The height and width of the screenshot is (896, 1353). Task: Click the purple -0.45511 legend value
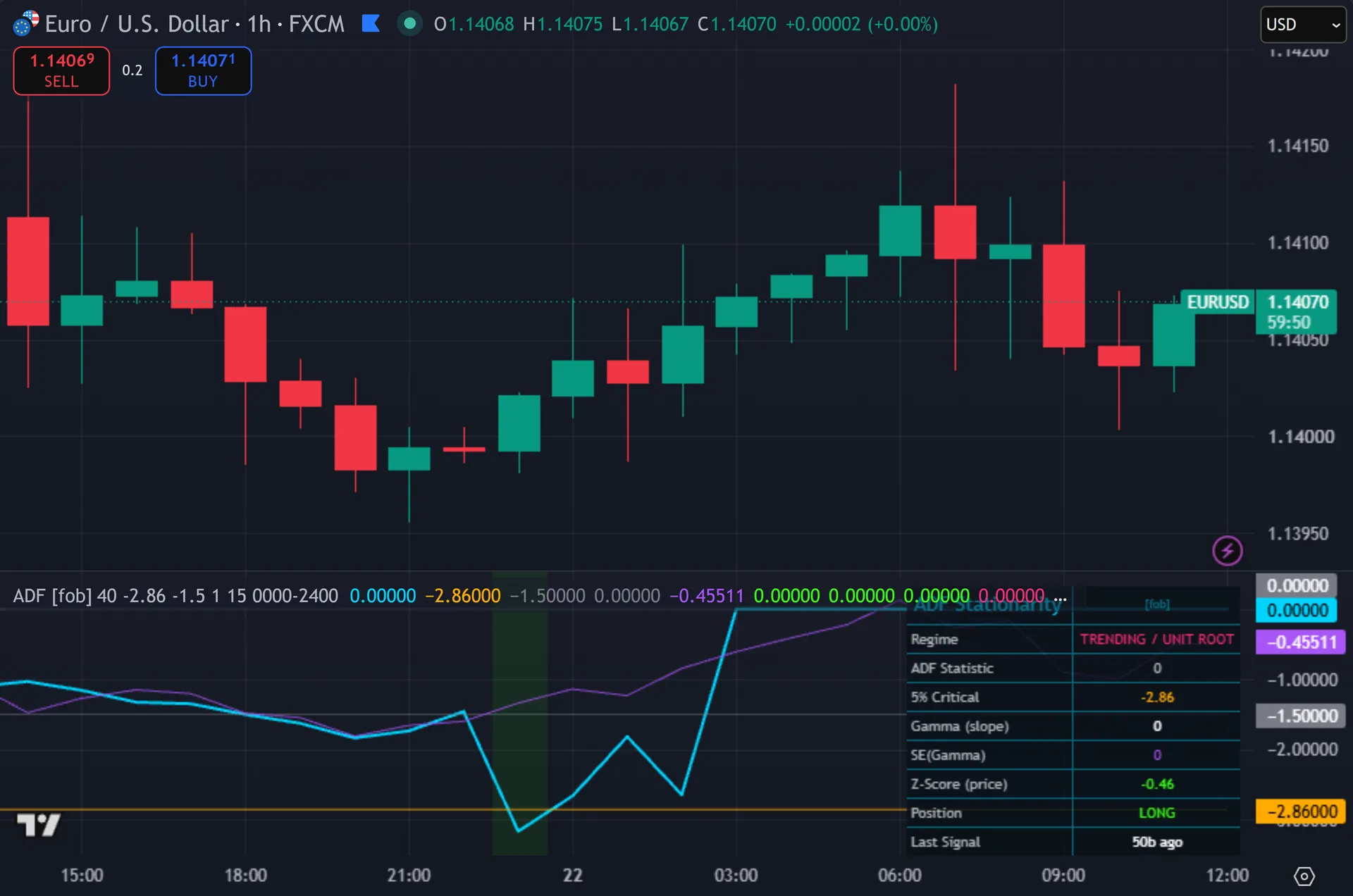(706, 596)
